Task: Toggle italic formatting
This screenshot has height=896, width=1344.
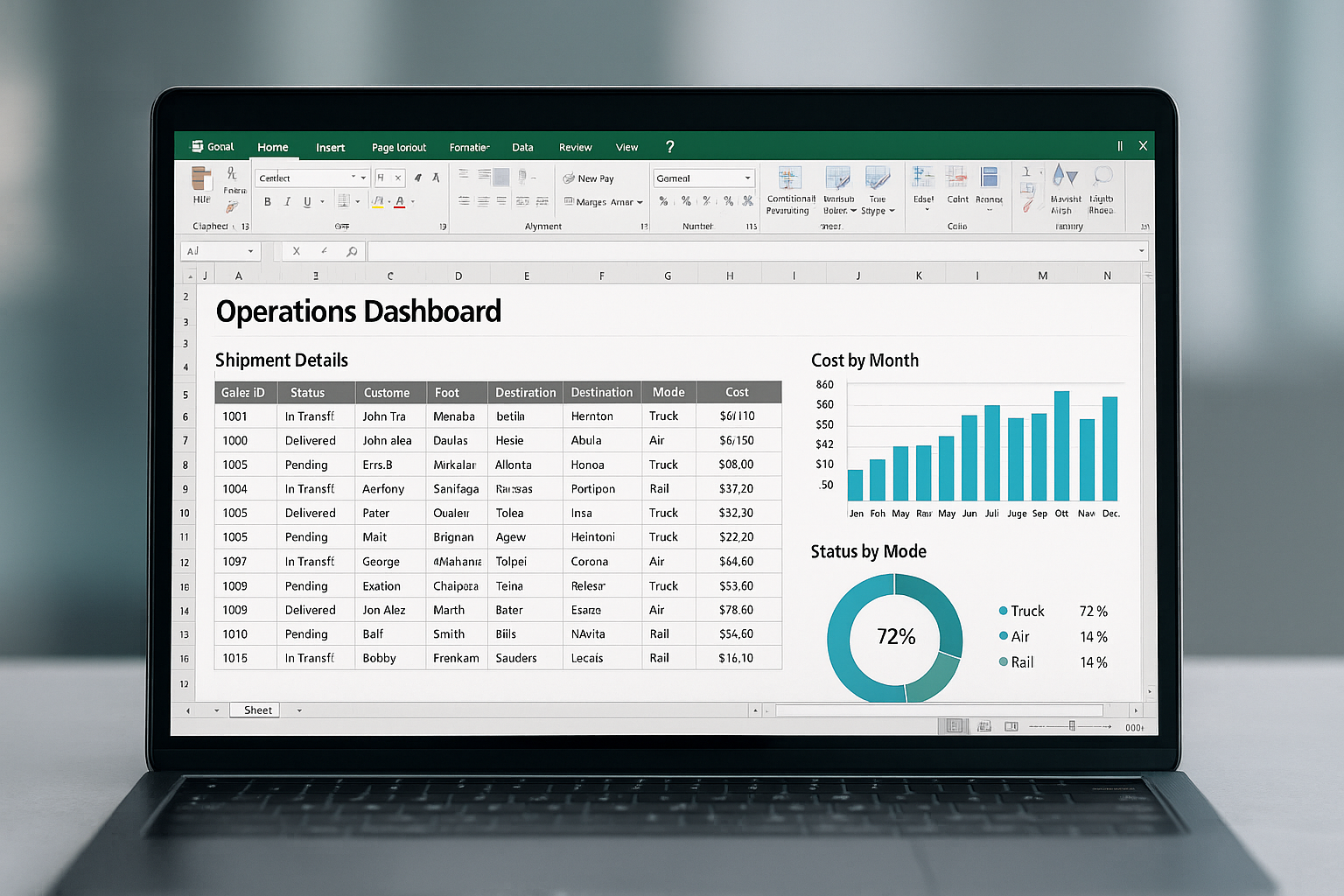Action: (287, 201)
